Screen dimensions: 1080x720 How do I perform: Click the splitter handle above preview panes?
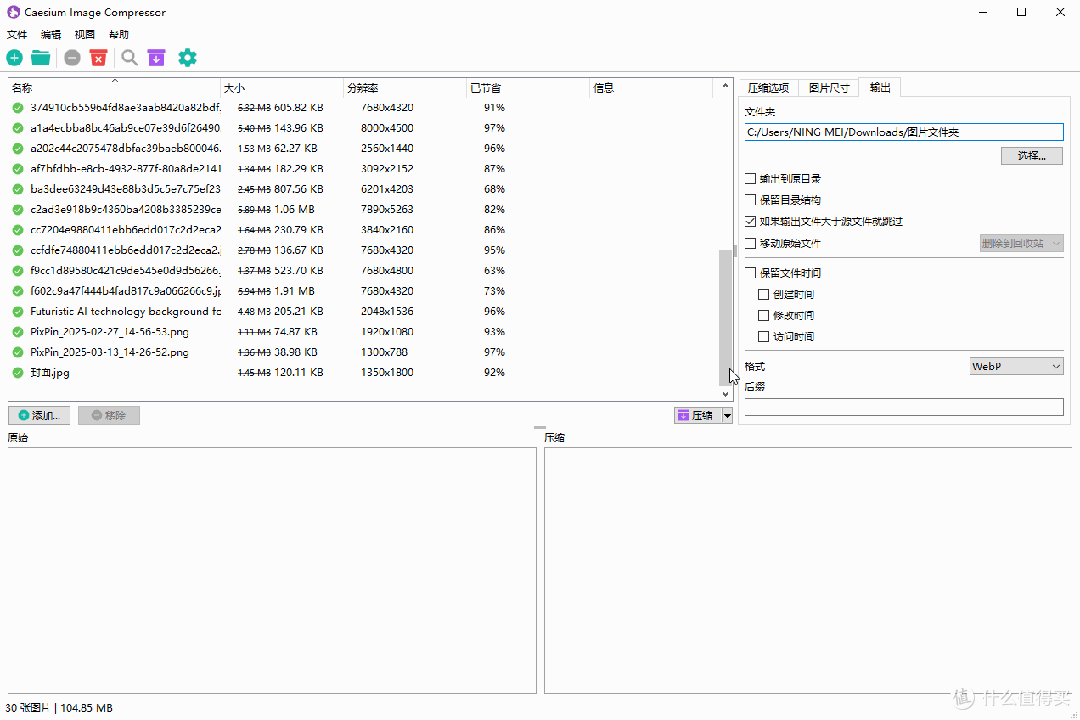click(x=540, y=428)
